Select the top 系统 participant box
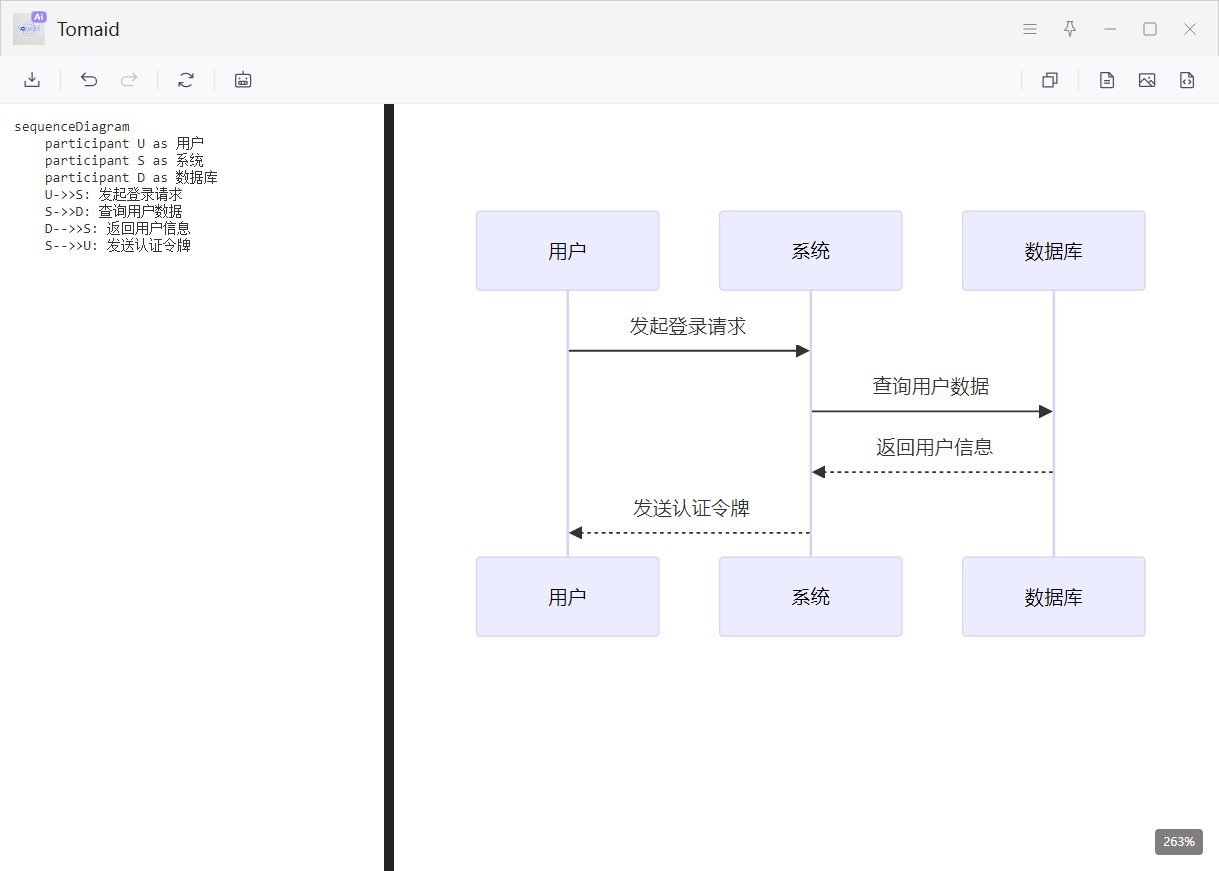 tap(810, 251)
